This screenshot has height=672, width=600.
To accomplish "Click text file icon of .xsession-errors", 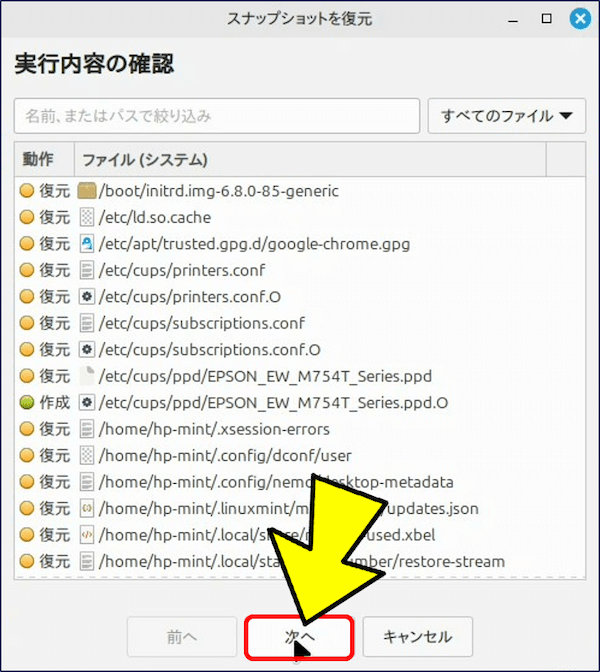I will (x=87, y=429).
